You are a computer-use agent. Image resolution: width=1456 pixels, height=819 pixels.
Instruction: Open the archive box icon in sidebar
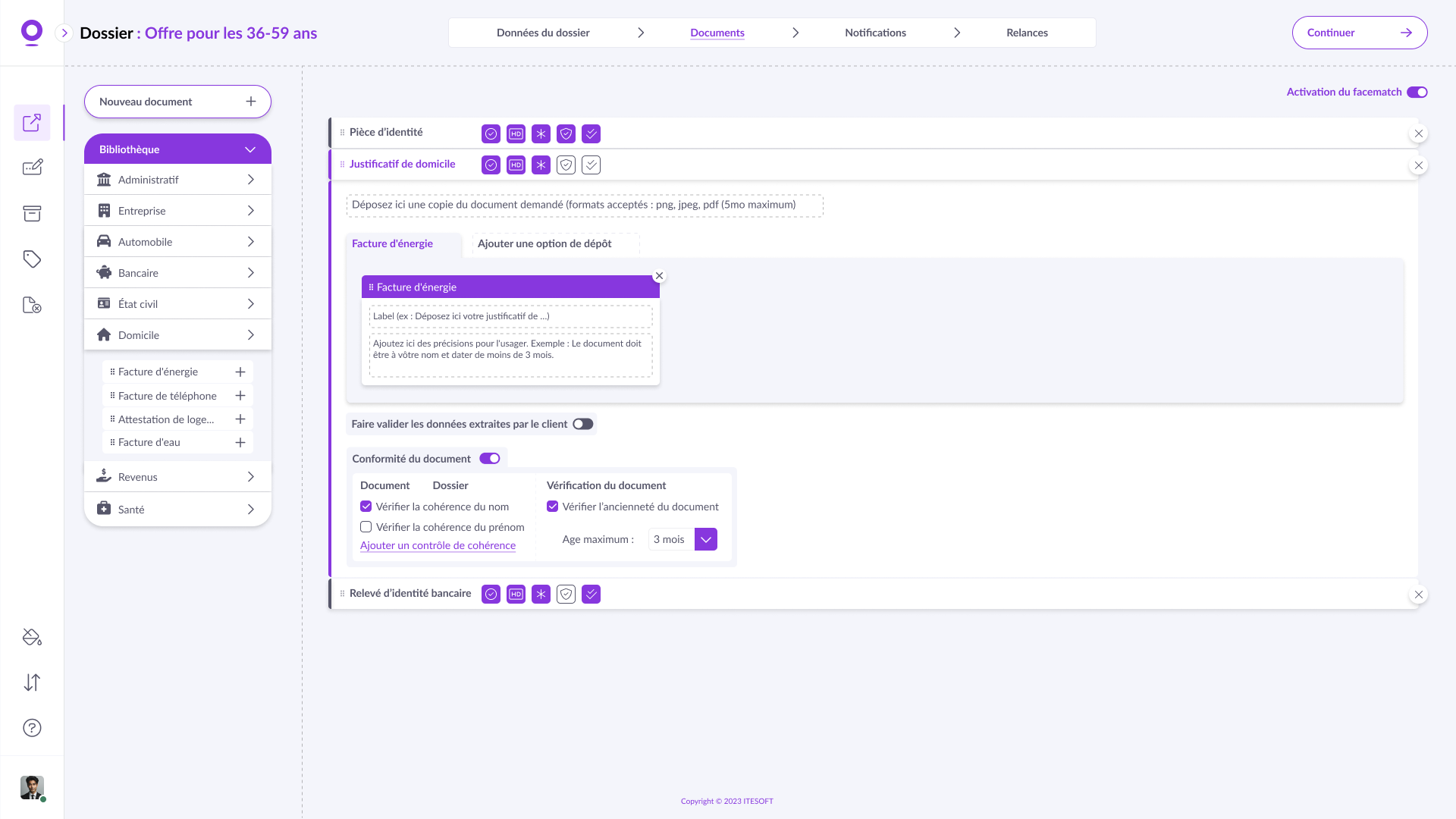point(32,214)
